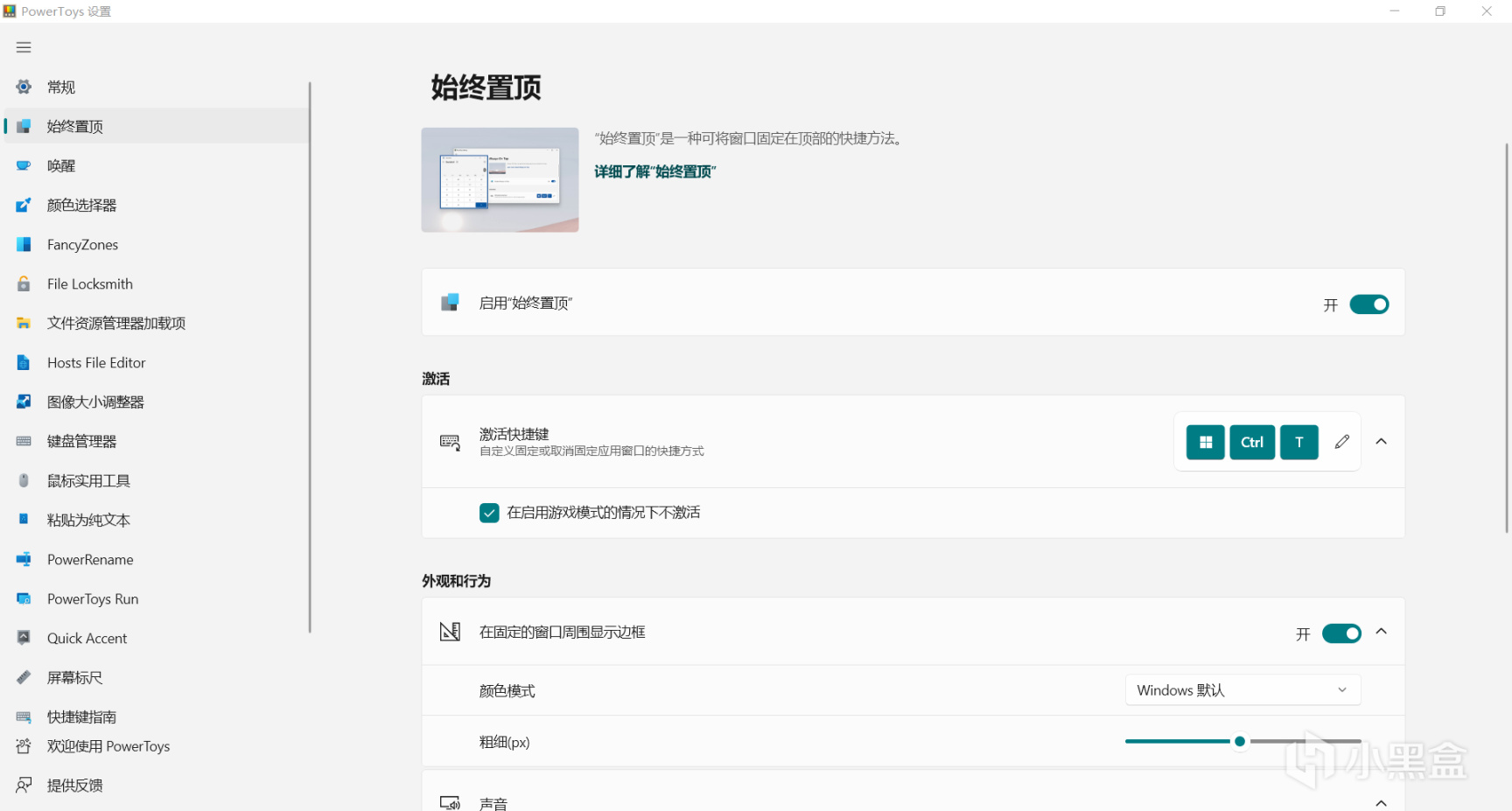Click the 鼠标实用工具 mouse icon
This screenshot has height=811, width=1512.
24,480
